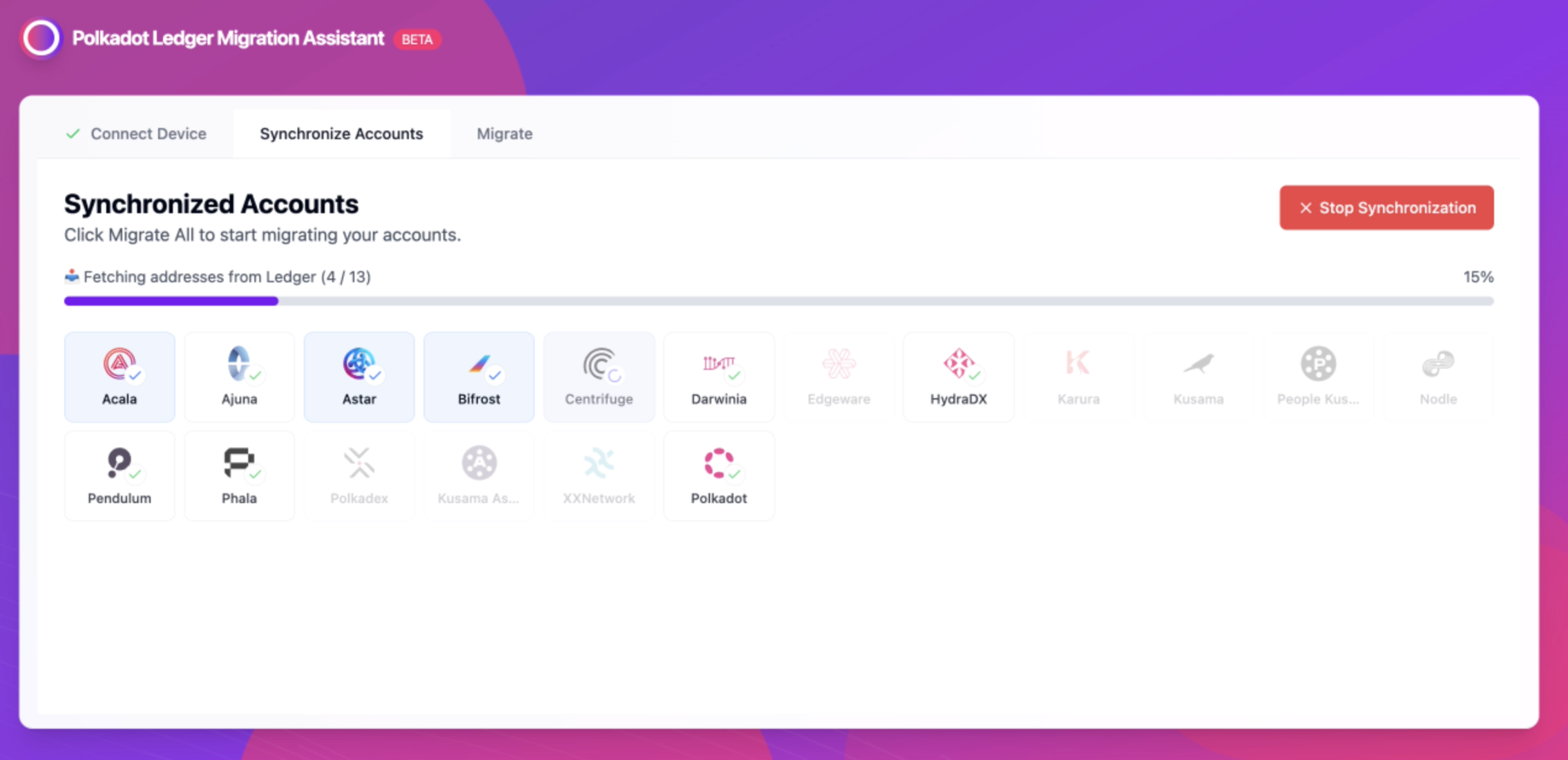Click the Centrifuge loading tile
1568x760 pixels.
coord(599,377)
